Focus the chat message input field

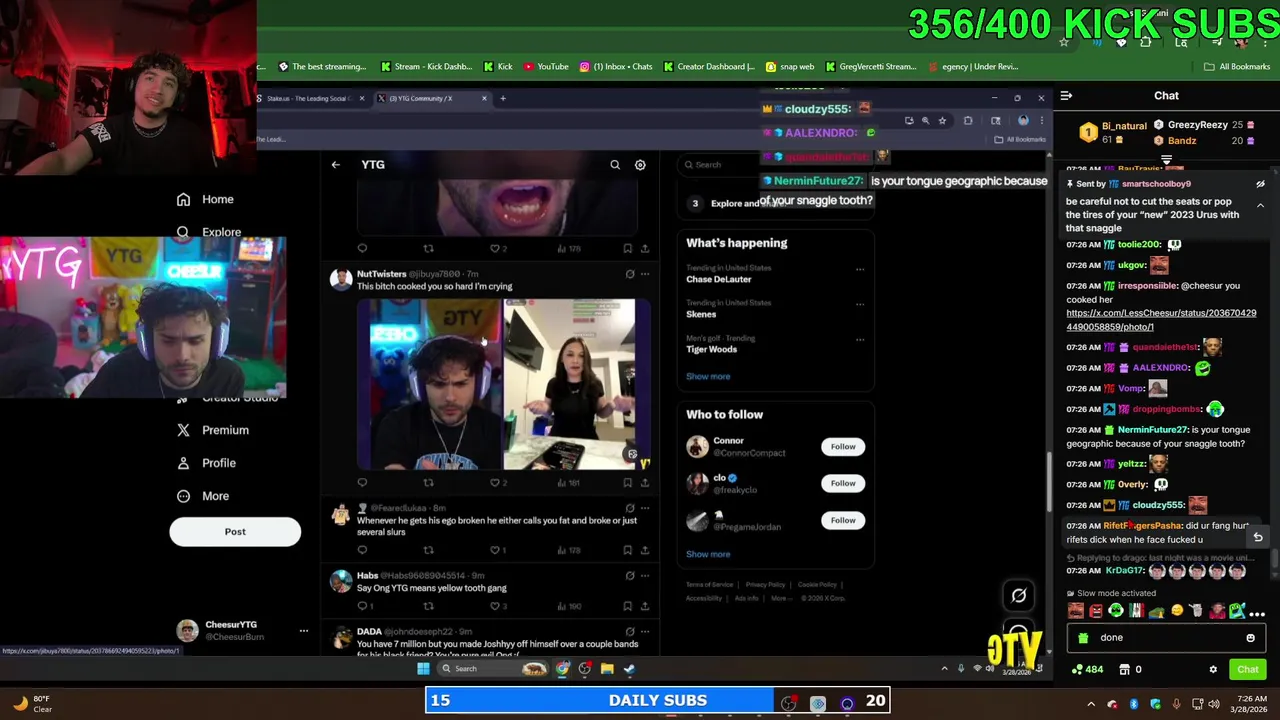point(1167,638)
